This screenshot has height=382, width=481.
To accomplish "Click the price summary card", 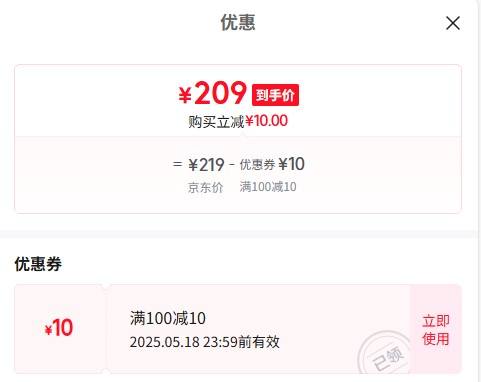I will coord(238,139).
